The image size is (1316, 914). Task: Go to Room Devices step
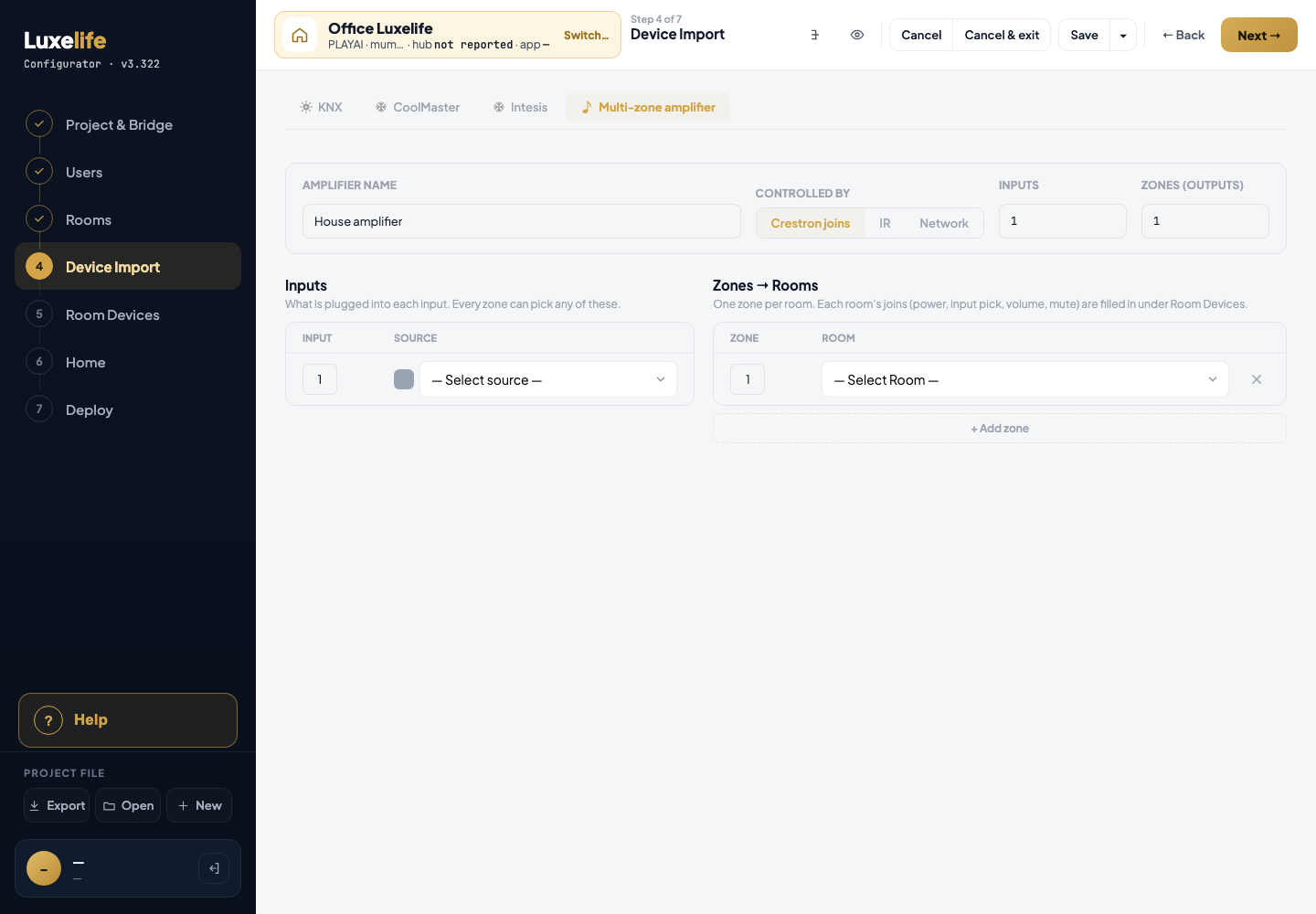point(128,314)
